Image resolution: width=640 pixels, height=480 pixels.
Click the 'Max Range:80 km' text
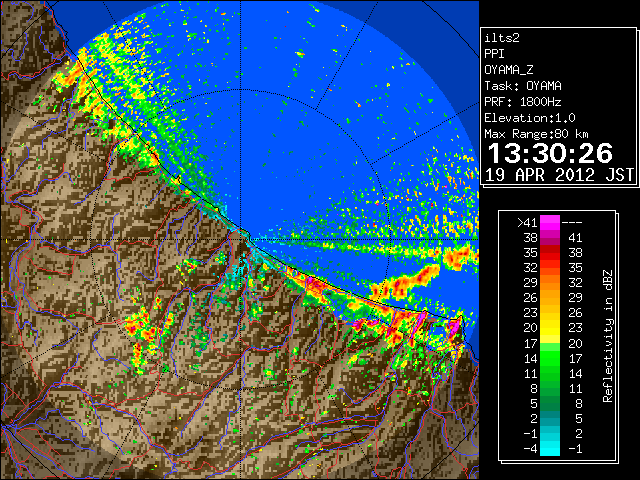(x=536, y=134)
